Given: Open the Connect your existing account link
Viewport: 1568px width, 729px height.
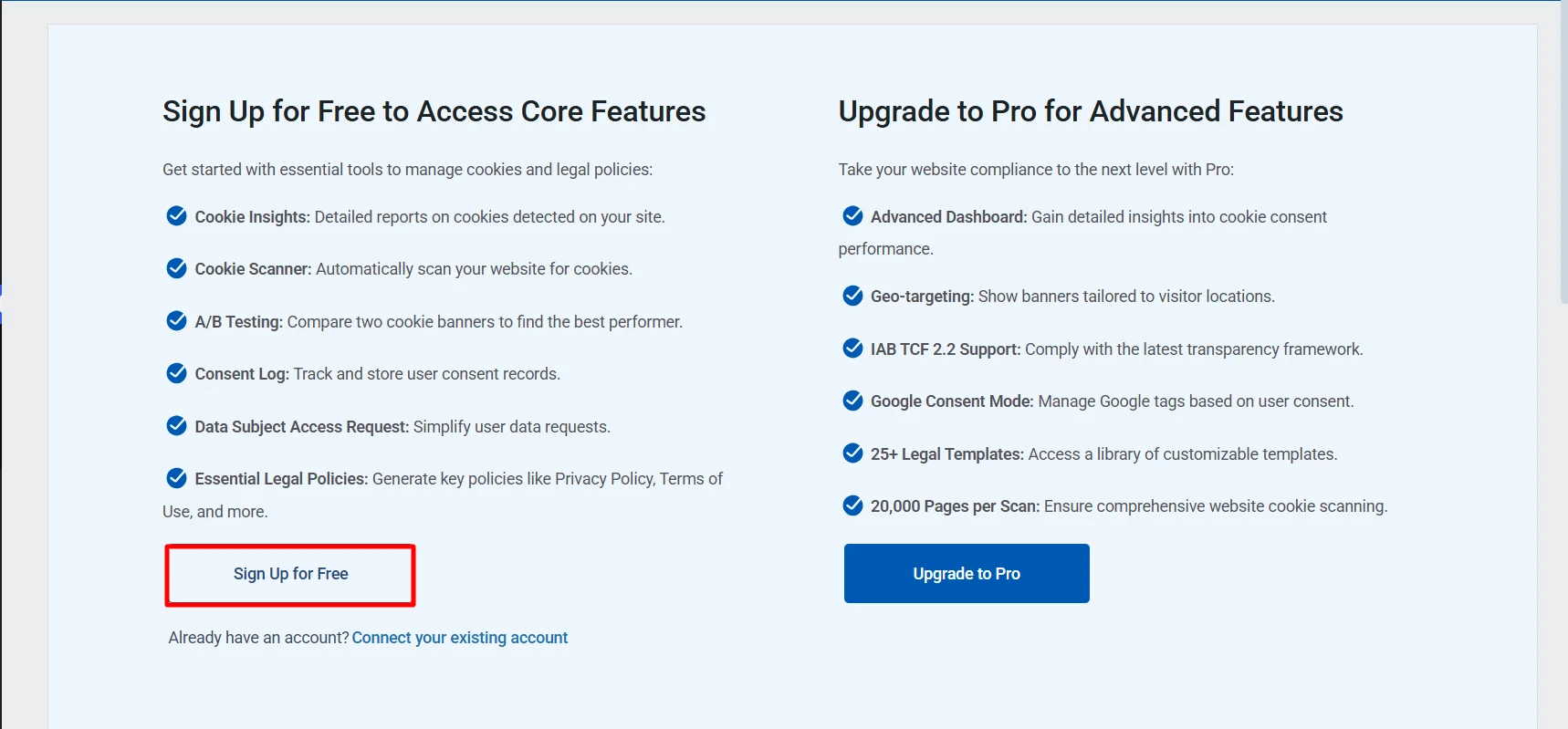Looking at the screenshot, I should 459,638.
